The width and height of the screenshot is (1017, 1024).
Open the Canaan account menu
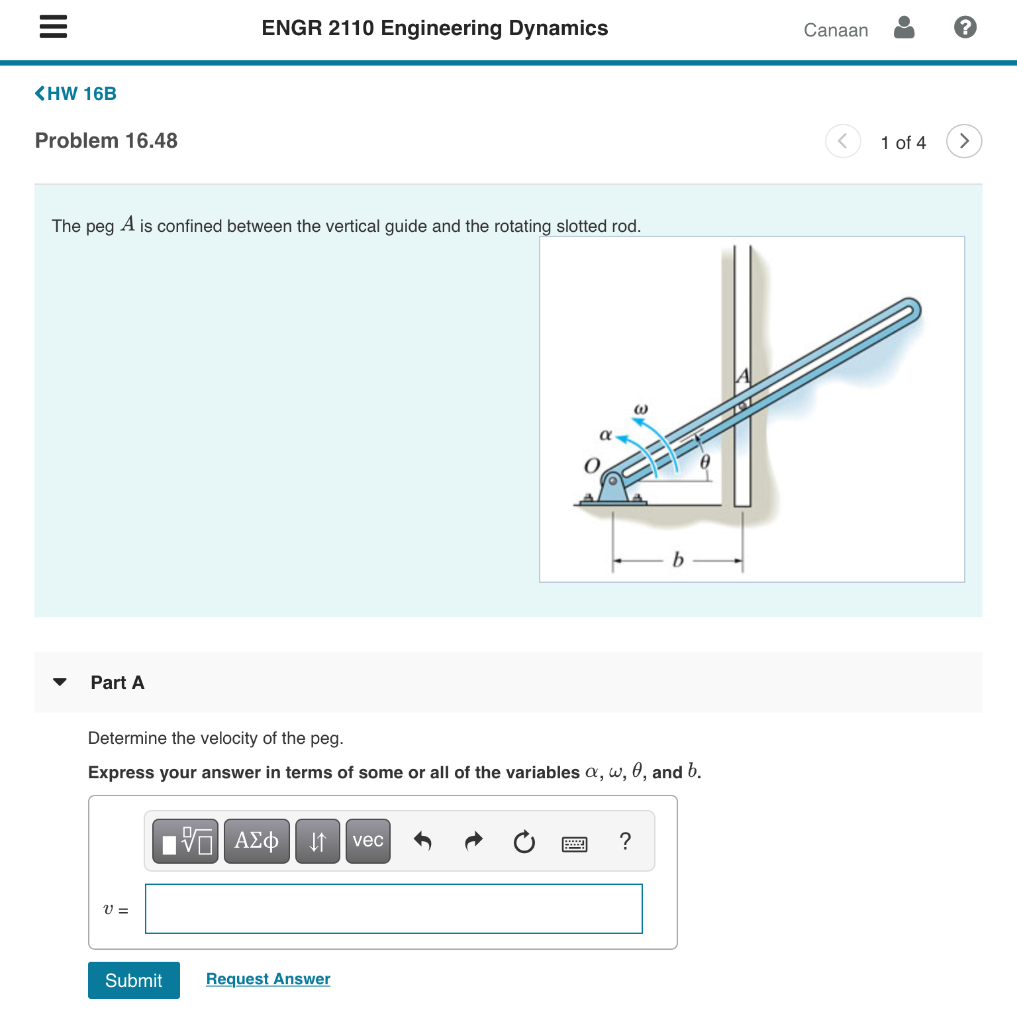tap(835, 30)
